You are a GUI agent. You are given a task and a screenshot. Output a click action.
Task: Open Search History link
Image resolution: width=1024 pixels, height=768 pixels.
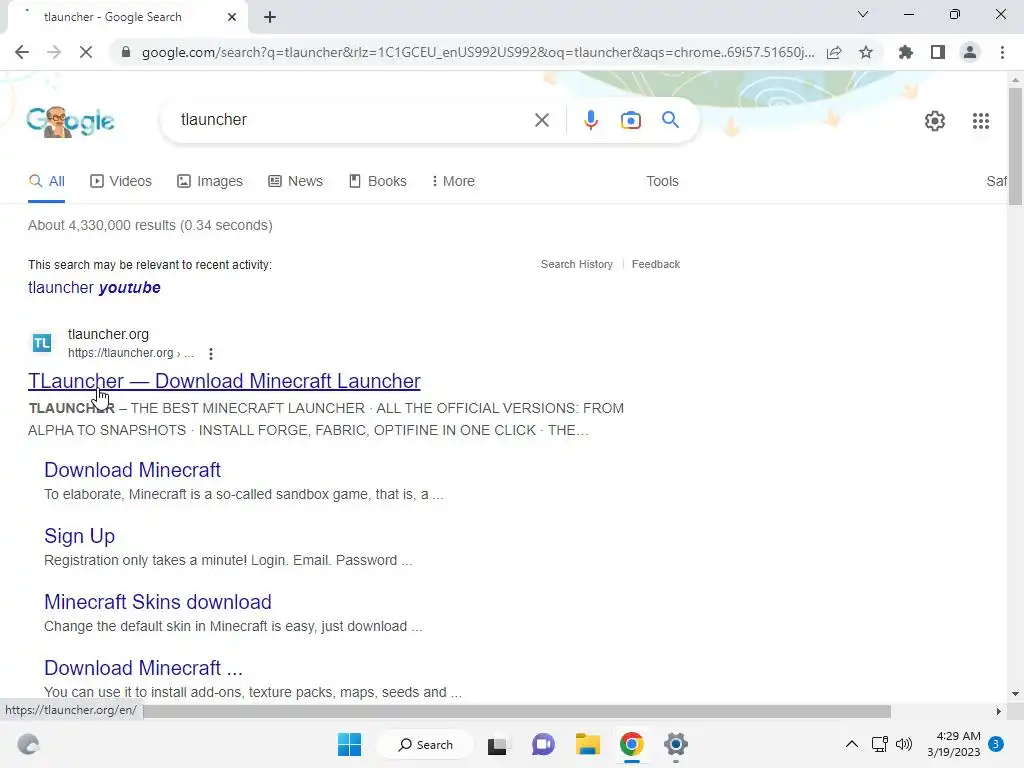[x=577, y=264]
